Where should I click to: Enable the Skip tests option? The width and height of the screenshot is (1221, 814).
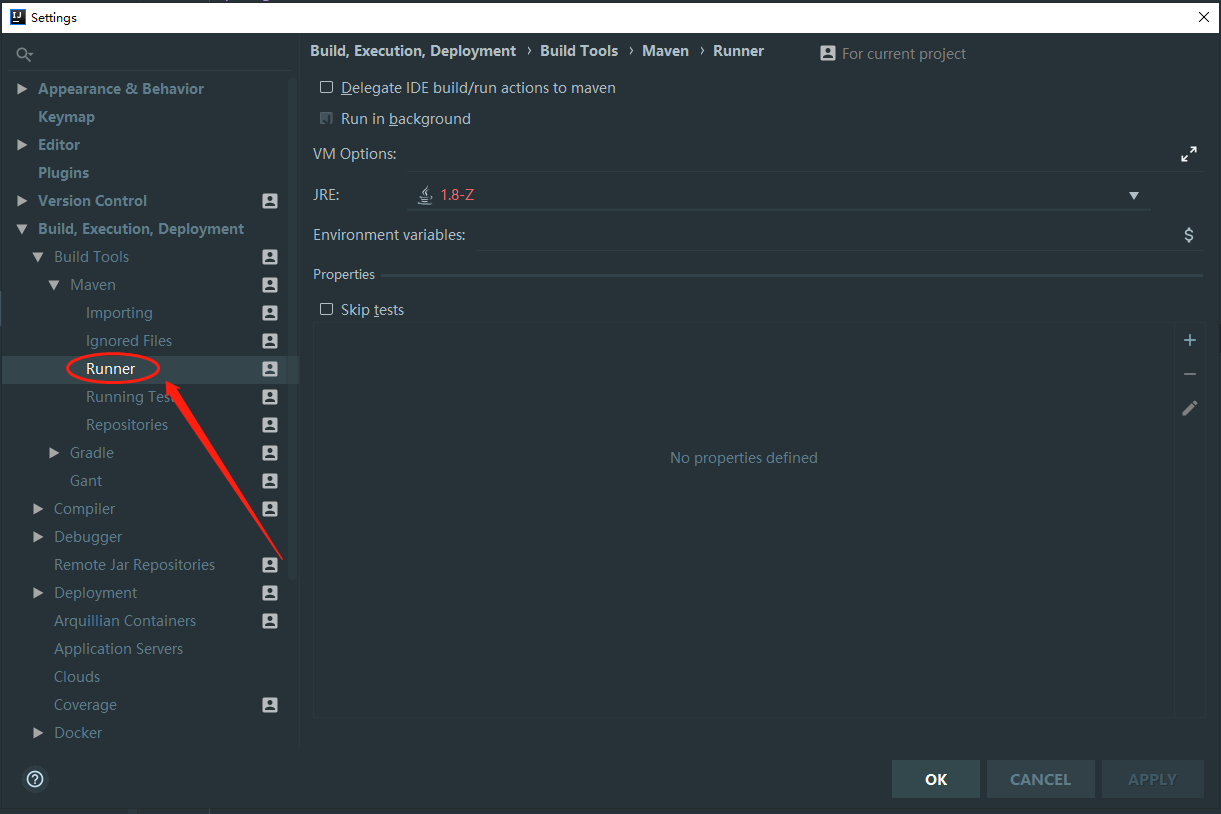(x=326, y=309)
